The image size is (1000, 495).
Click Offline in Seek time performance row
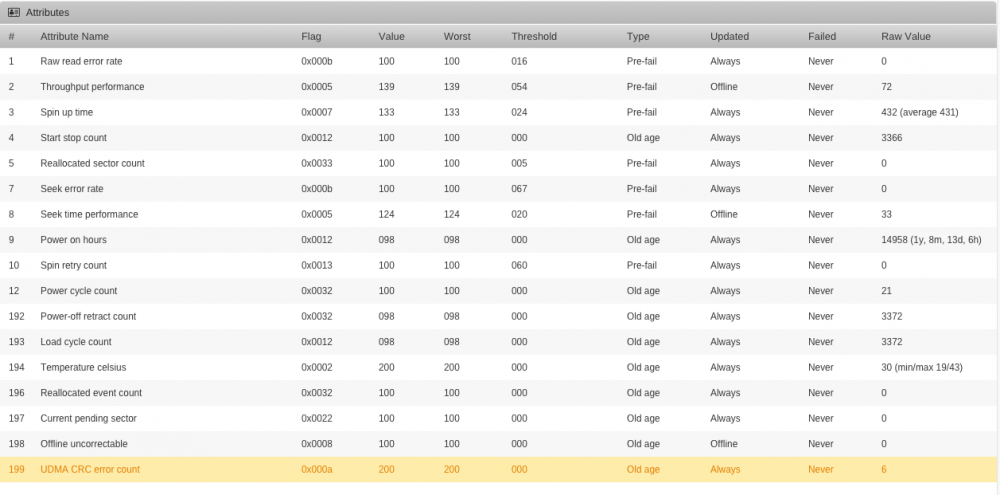724,214
